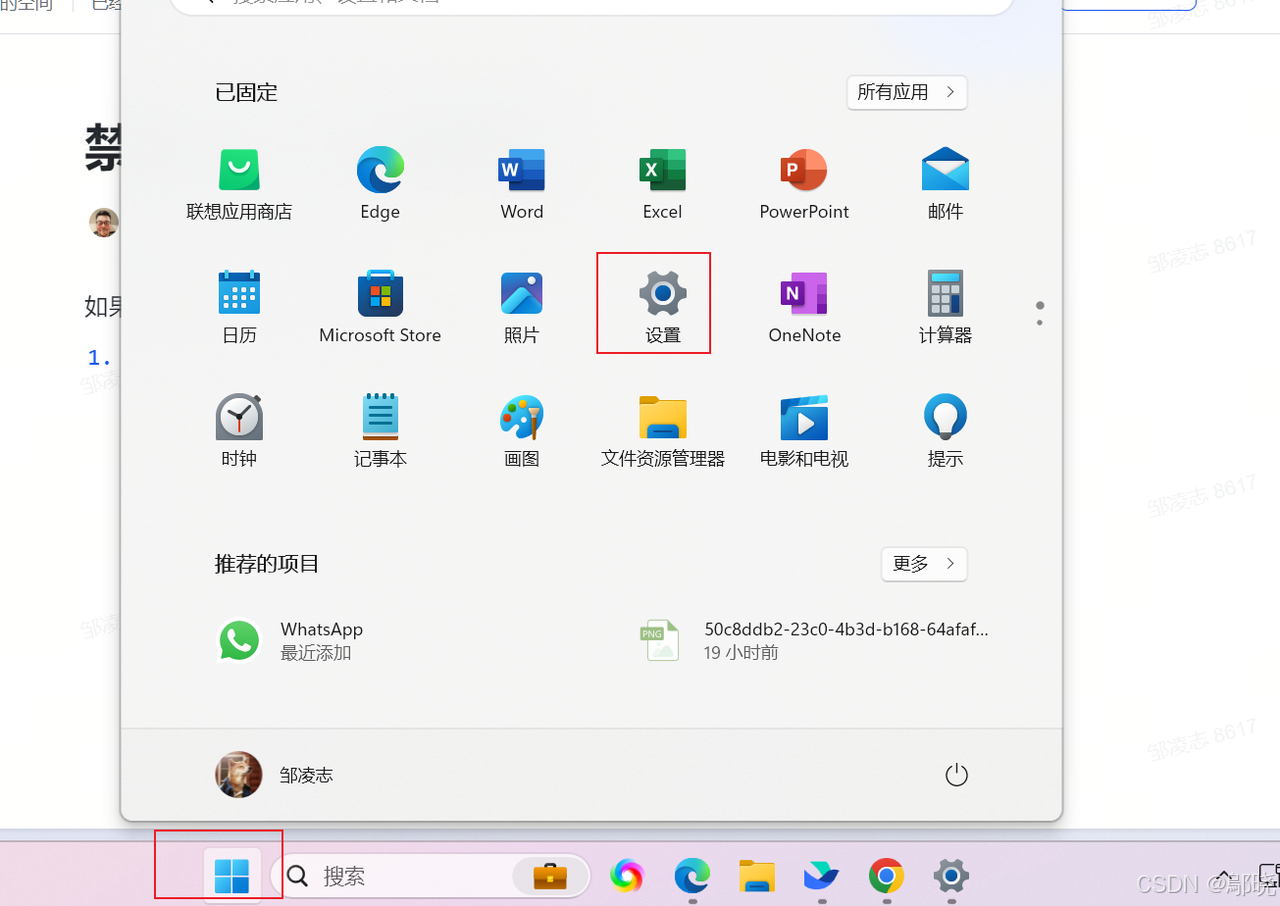Switch to the second pinned page dot

(x=1040, y=322)
